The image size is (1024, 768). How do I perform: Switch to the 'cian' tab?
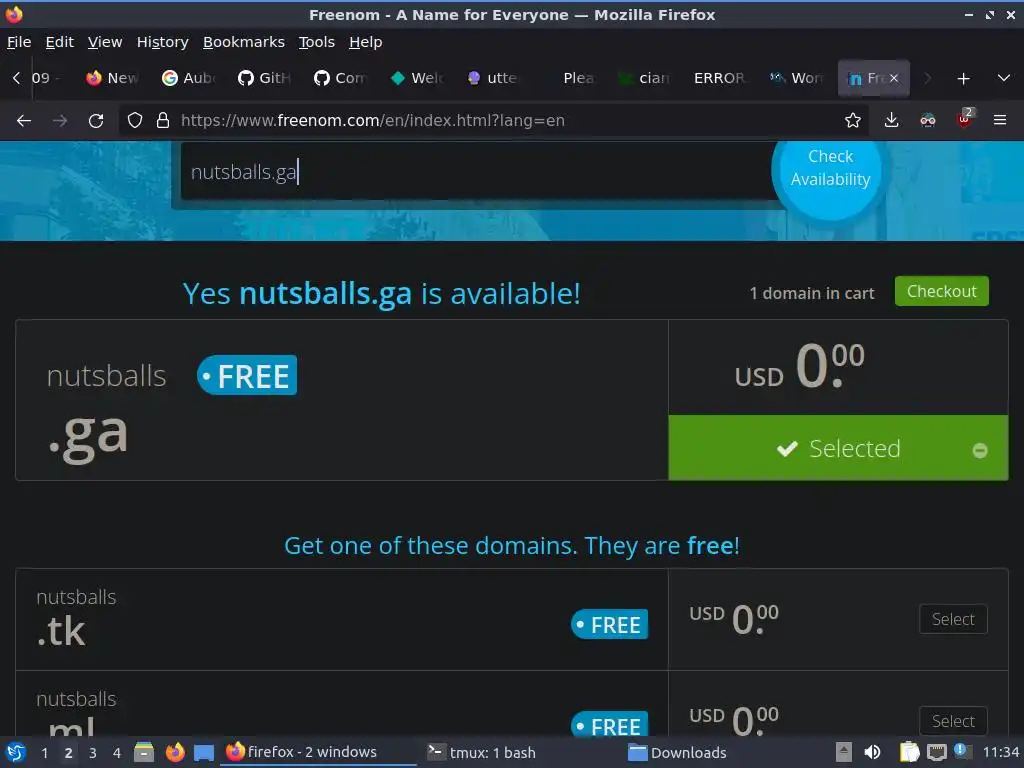(x=645, y=78)
